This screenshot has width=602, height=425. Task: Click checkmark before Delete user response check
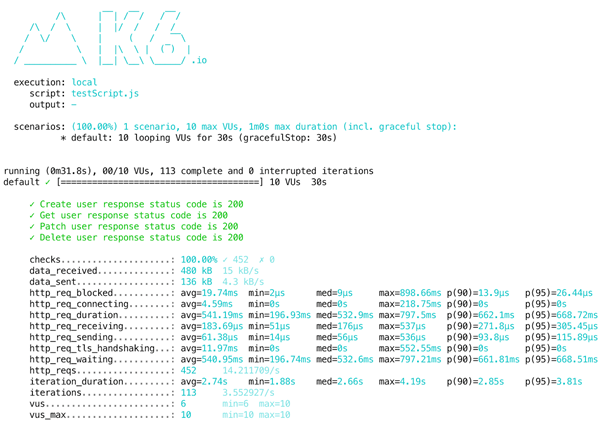32,238
